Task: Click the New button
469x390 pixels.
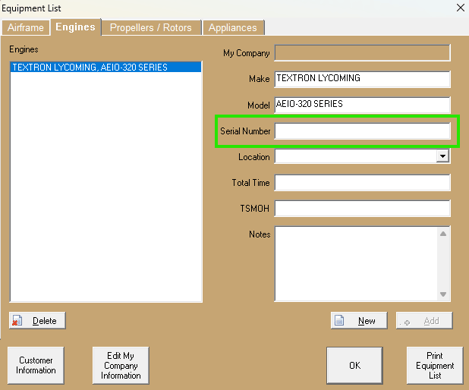Action: pyautogui.click(x=359, y=321)
